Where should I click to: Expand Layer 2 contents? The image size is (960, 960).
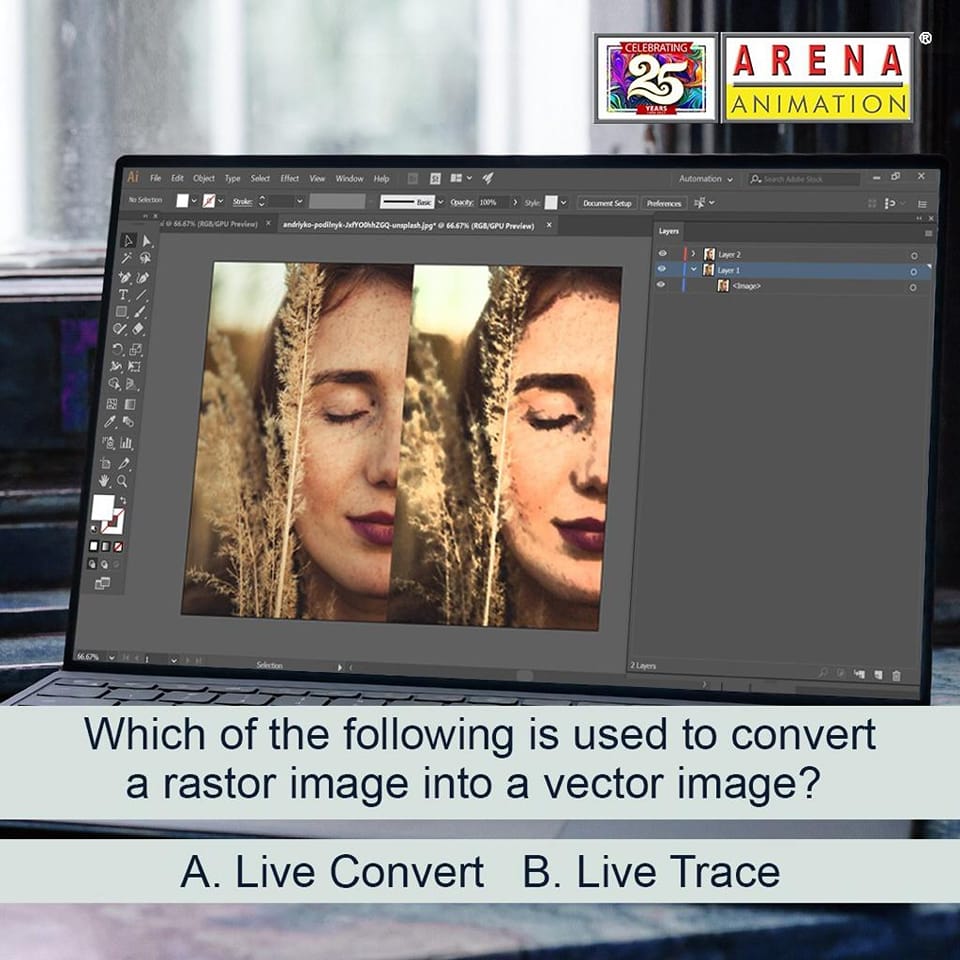point(693,253)
